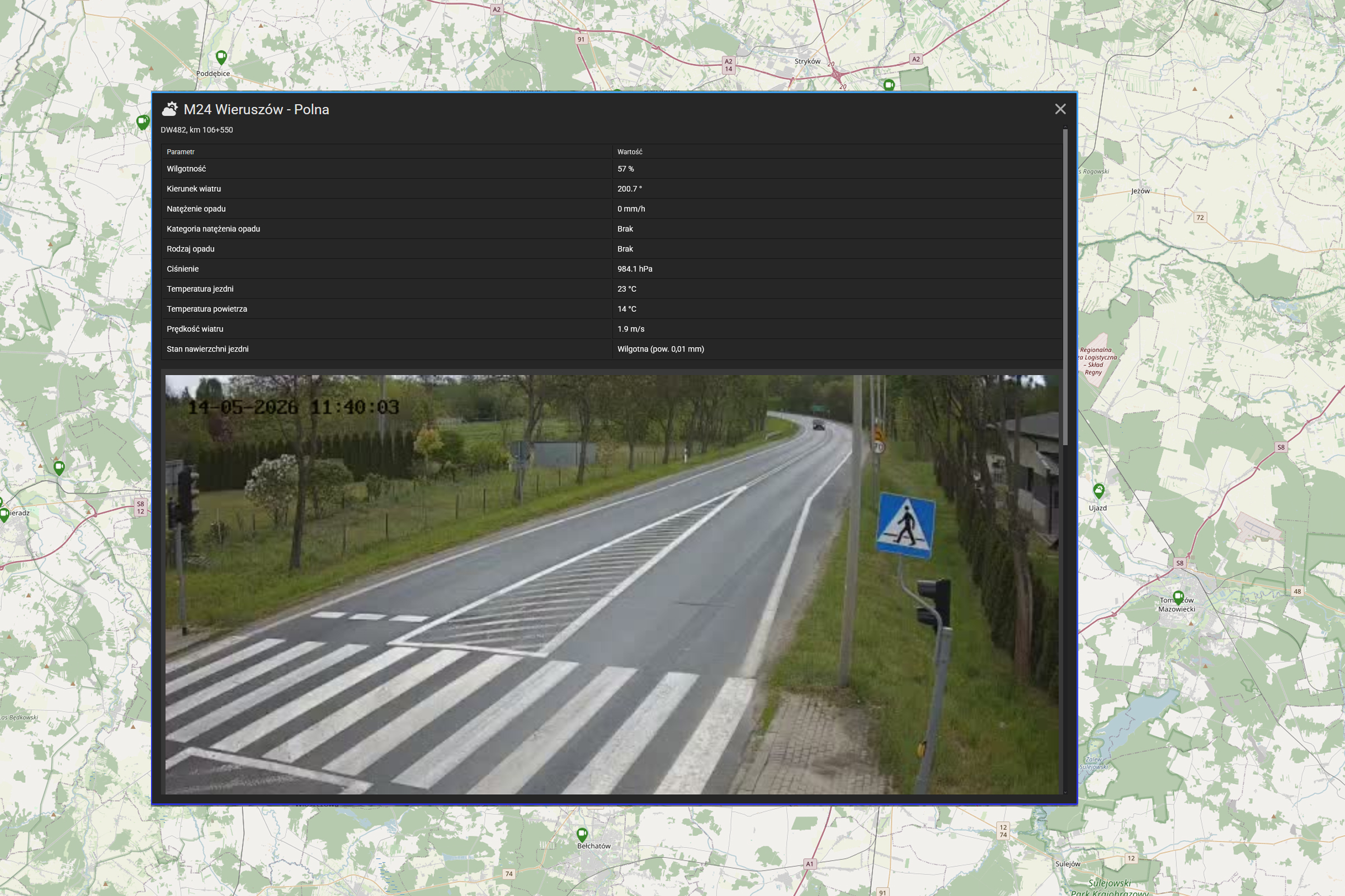Click the A1 road shield near Sulejów
The width and height of the screenshot is (1345, 896).
coord(809,864)
